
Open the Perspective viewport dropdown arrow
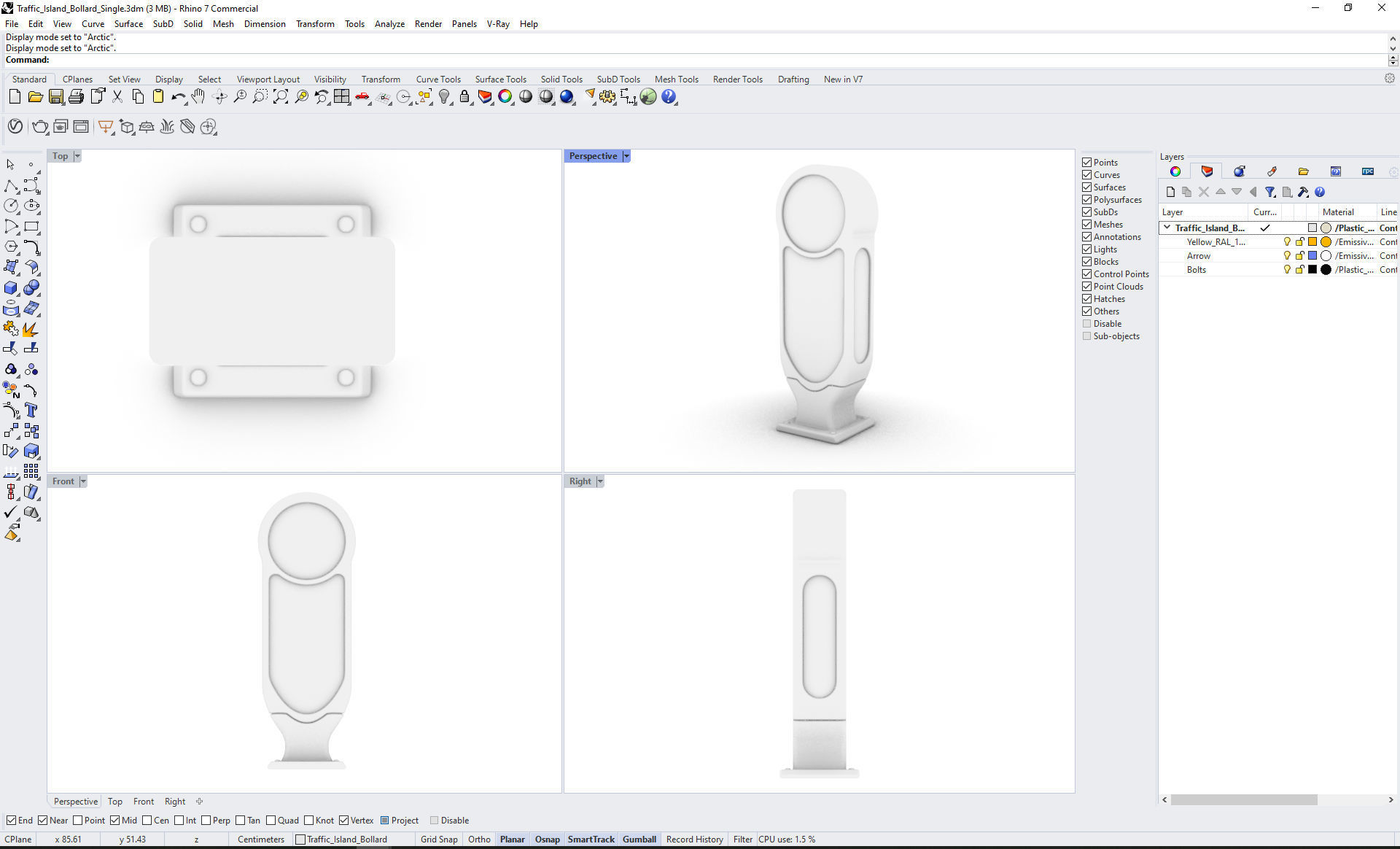(x=626, y=156)
